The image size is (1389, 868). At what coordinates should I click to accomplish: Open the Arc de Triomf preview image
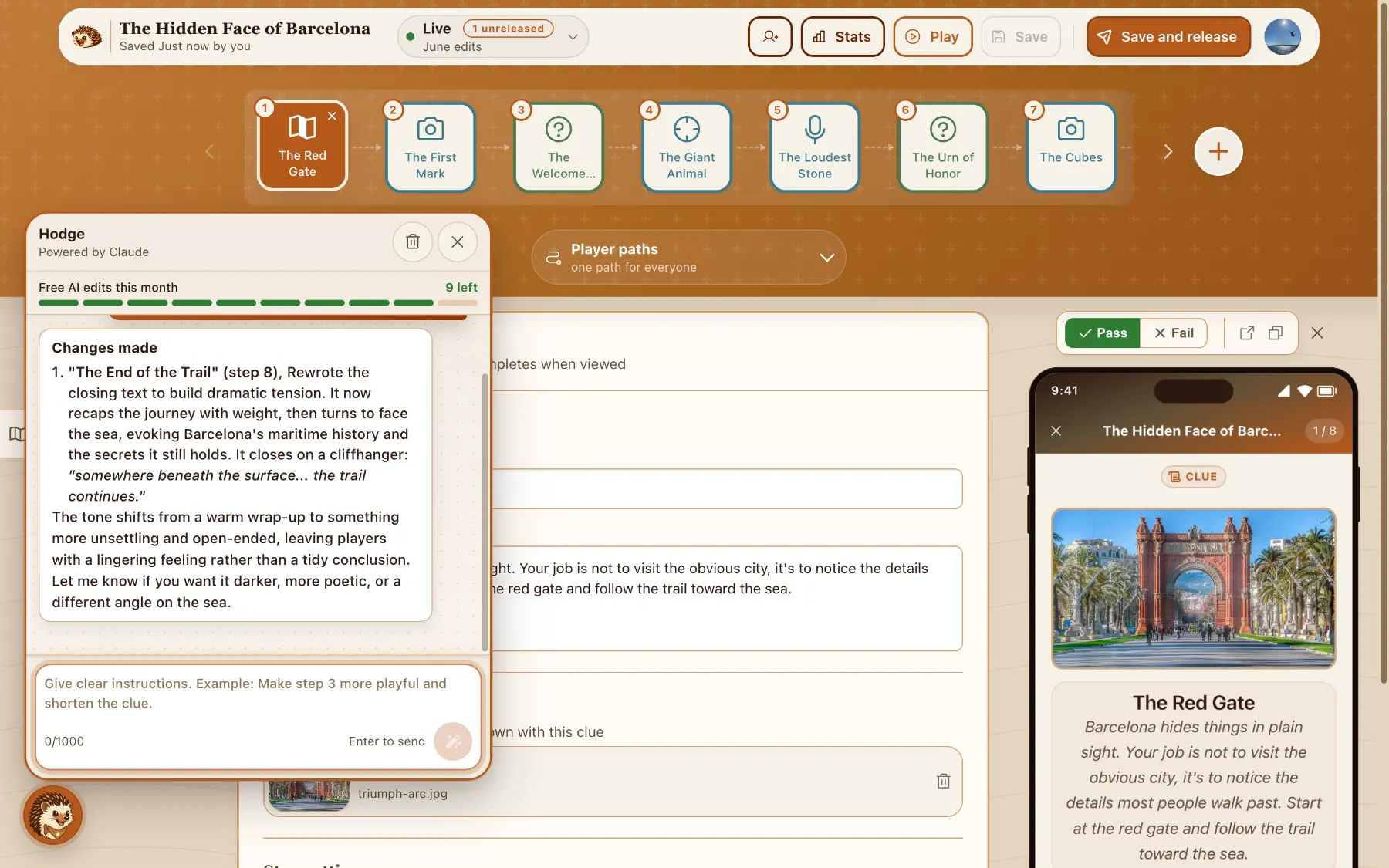[1193, 589]
